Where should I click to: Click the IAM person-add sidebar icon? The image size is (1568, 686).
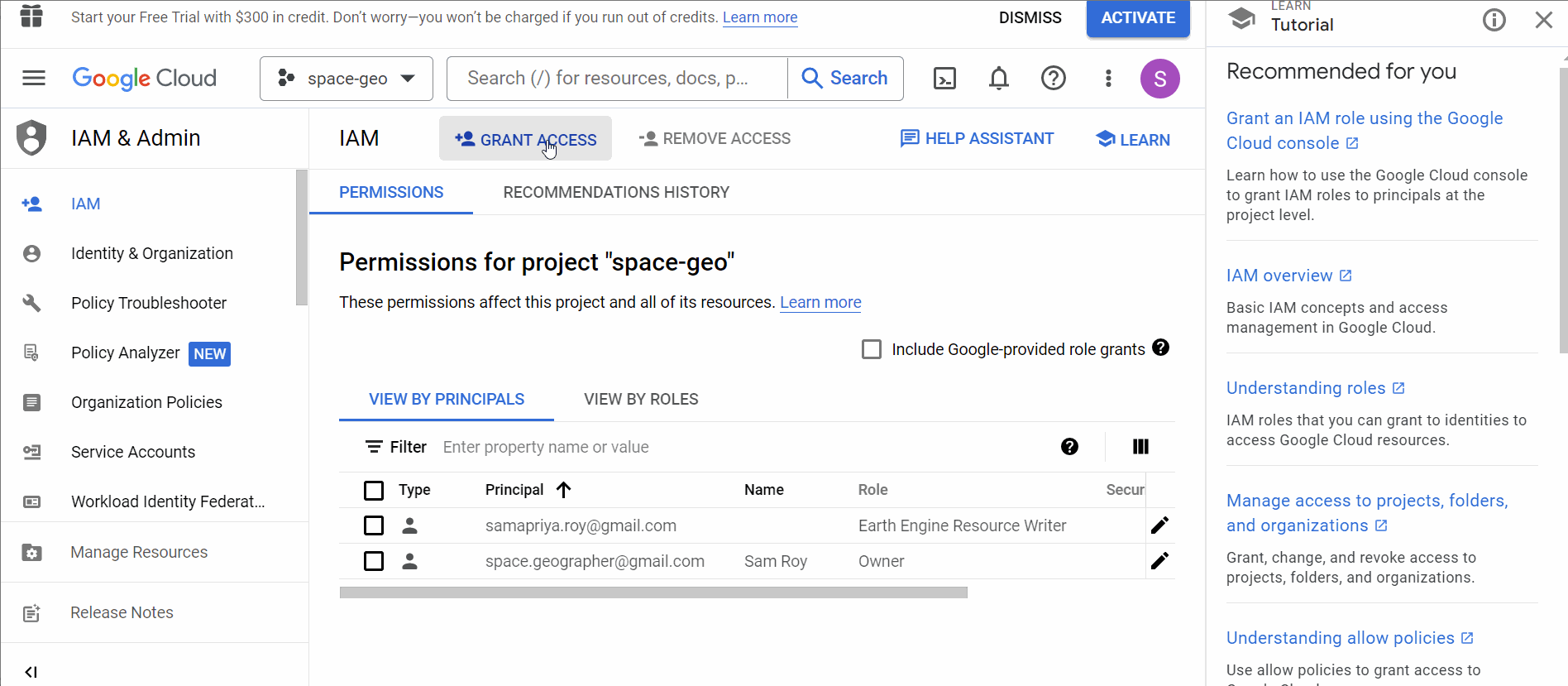click(x=31, y=204)
